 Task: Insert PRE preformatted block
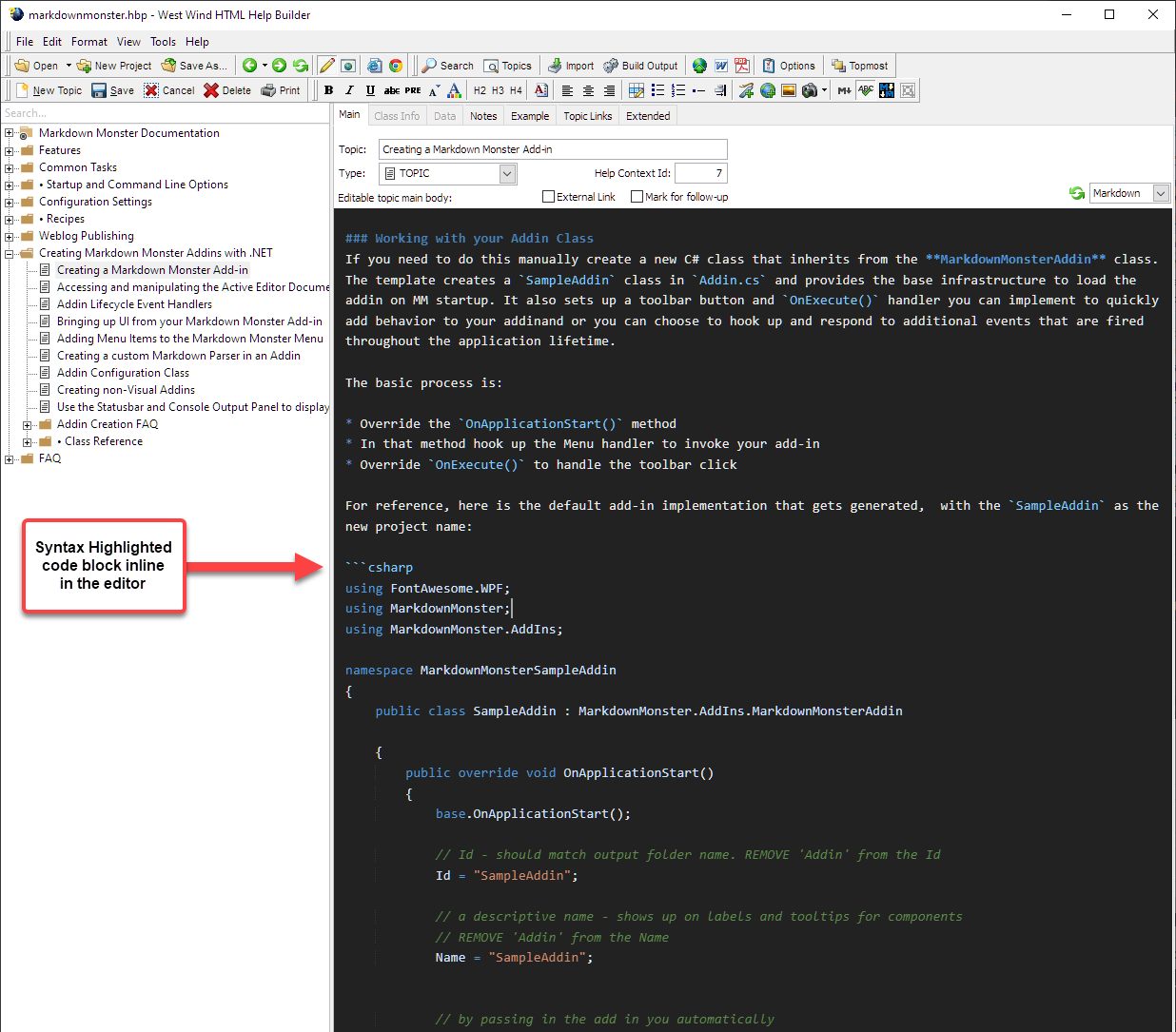click(x=413, y=90)
